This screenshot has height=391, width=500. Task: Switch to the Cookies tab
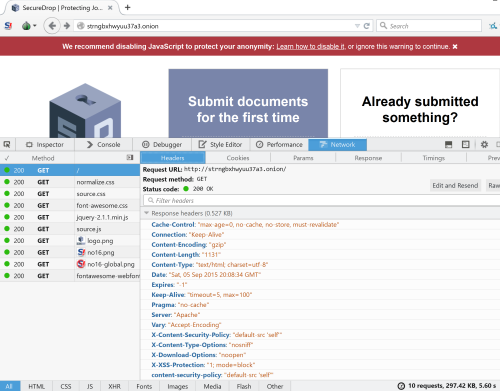pyautogui.click(x=238, y=158)
